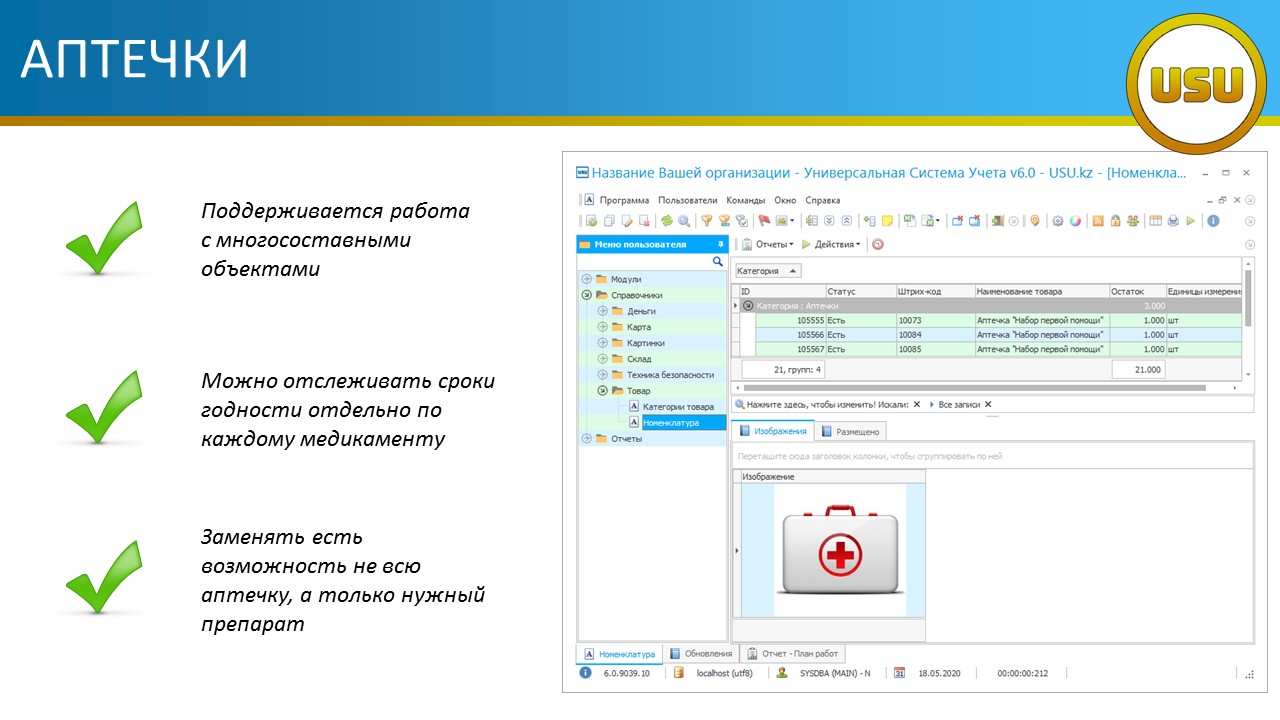1280x720 pixels.
Task: Open the Команды menu
Action: 745,200
